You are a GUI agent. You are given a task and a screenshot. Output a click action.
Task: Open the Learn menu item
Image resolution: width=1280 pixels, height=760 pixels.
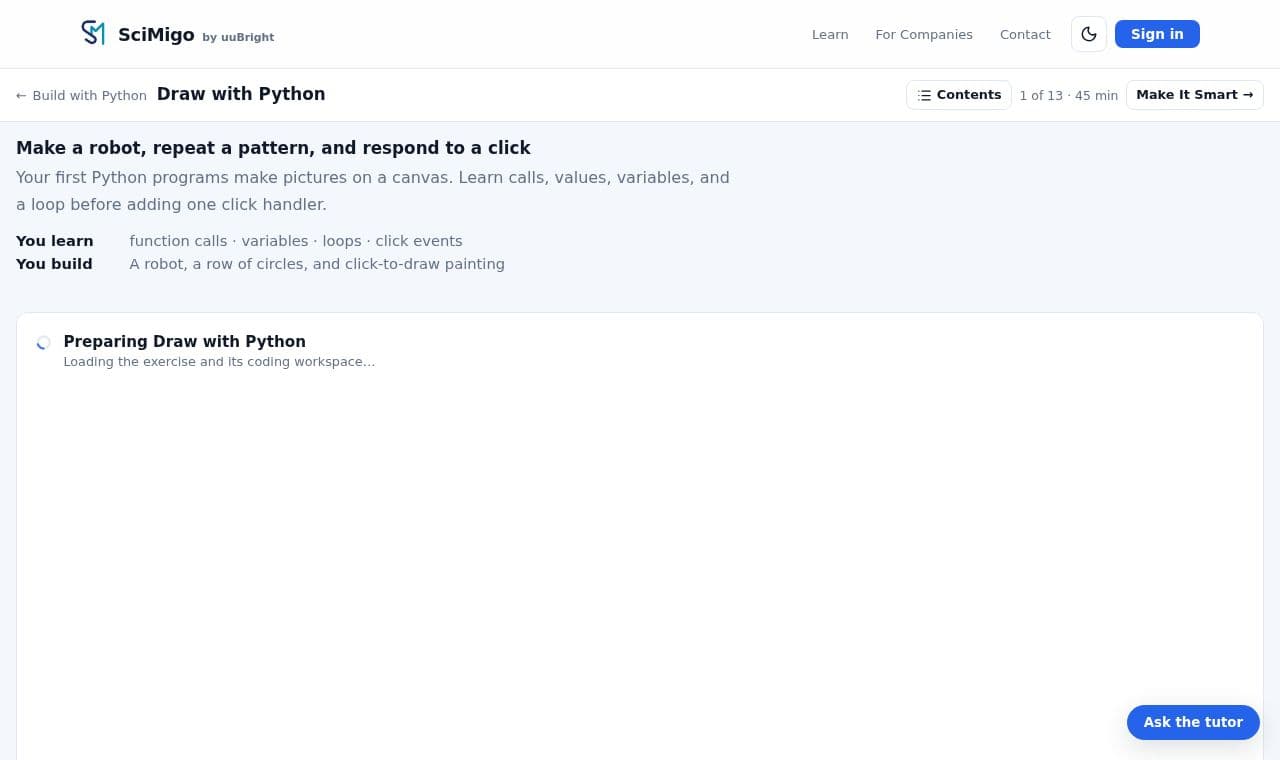(830, 34)
